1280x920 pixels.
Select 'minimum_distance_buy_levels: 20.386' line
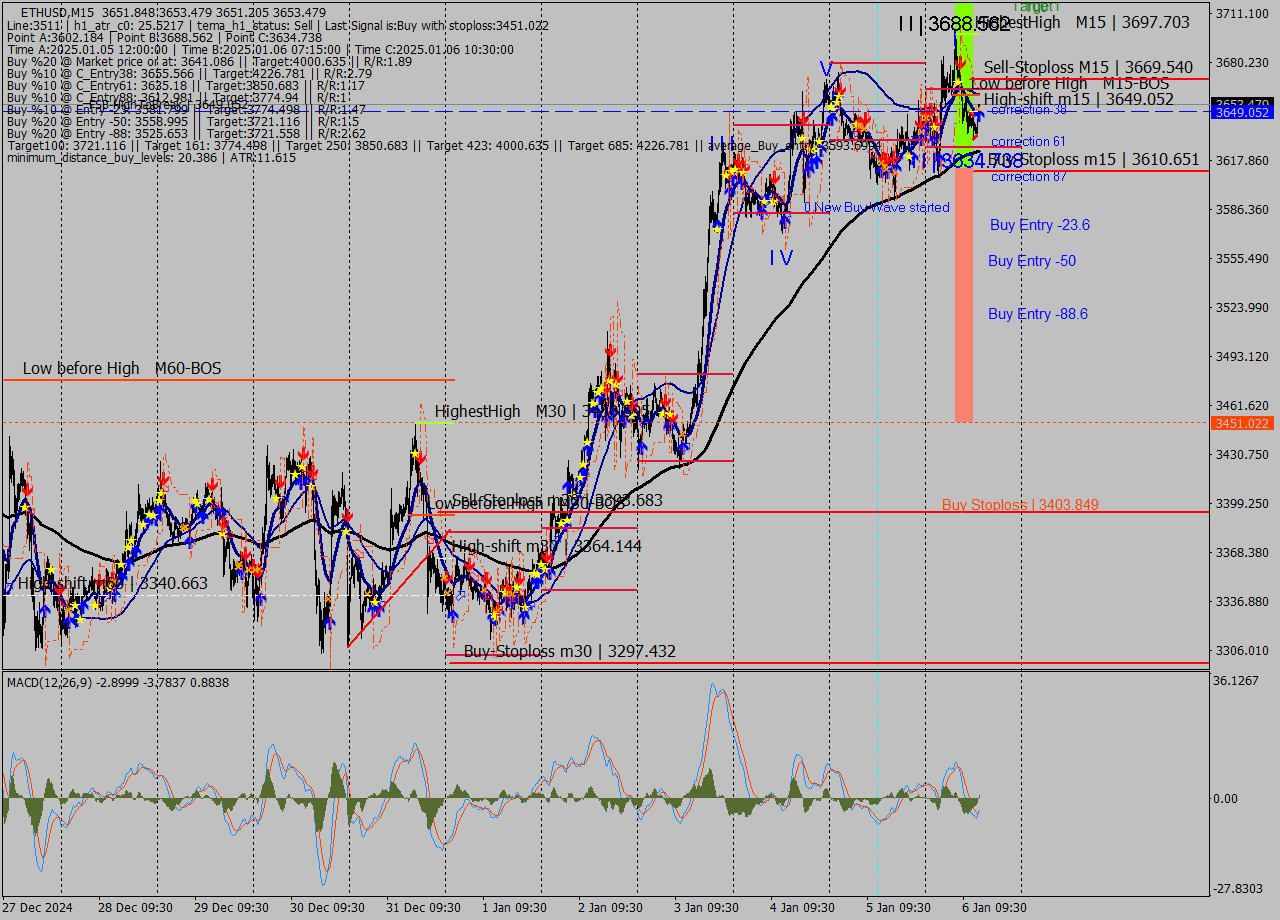pyautogui.click(x=151, y=157)
